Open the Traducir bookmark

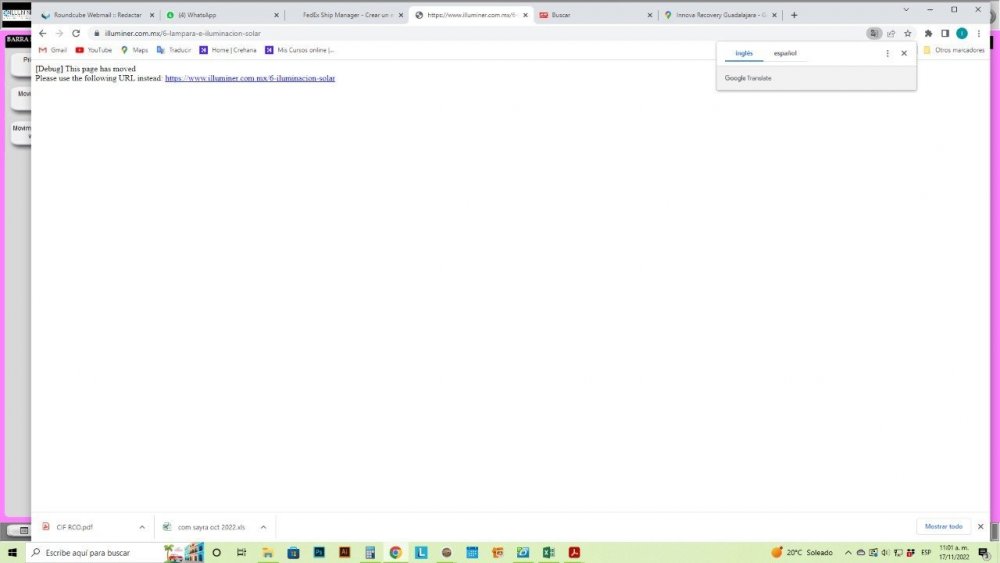click(173, 50)
